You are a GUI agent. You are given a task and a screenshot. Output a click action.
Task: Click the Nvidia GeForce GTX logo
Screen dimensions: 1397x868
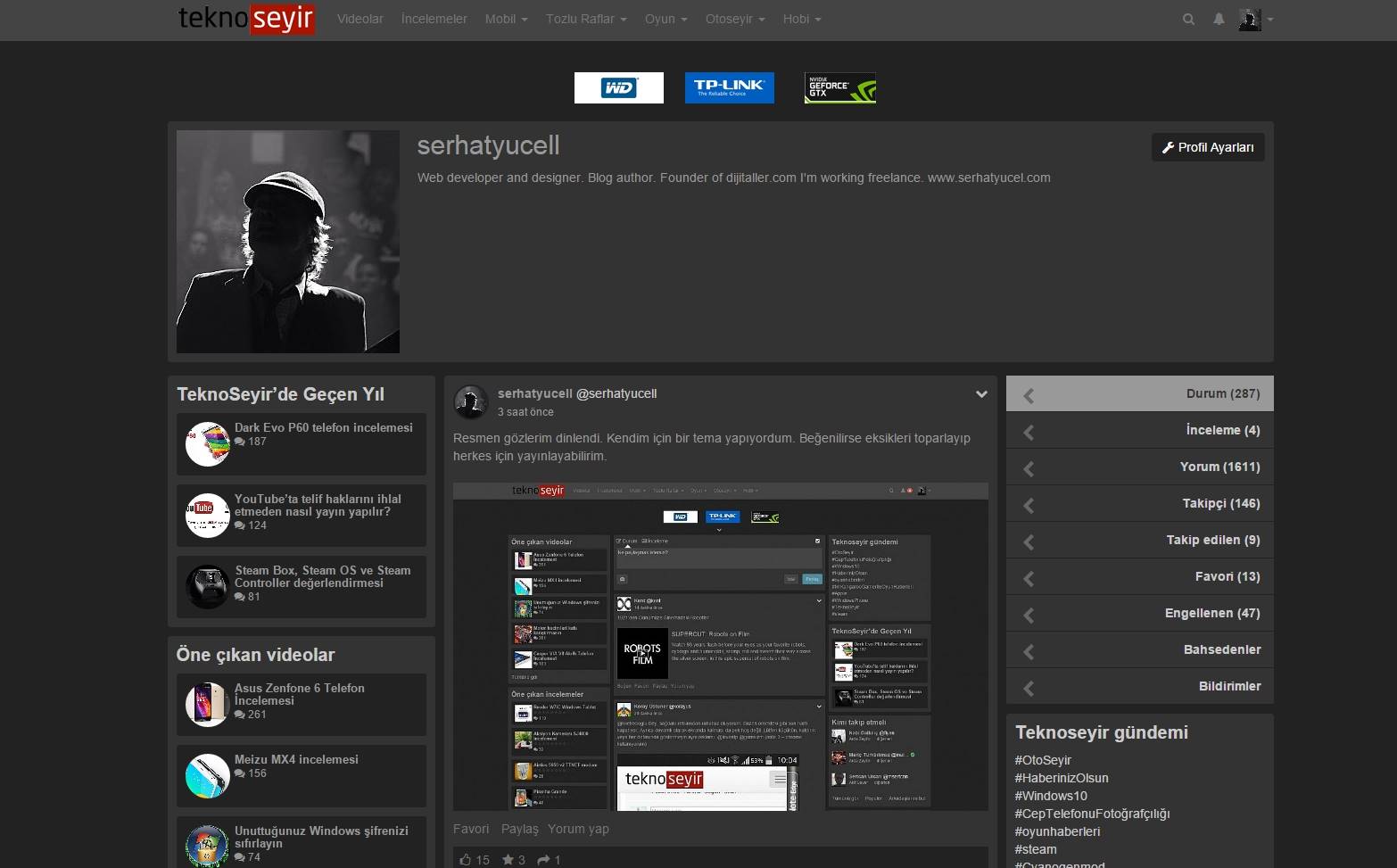pos(839,87)
